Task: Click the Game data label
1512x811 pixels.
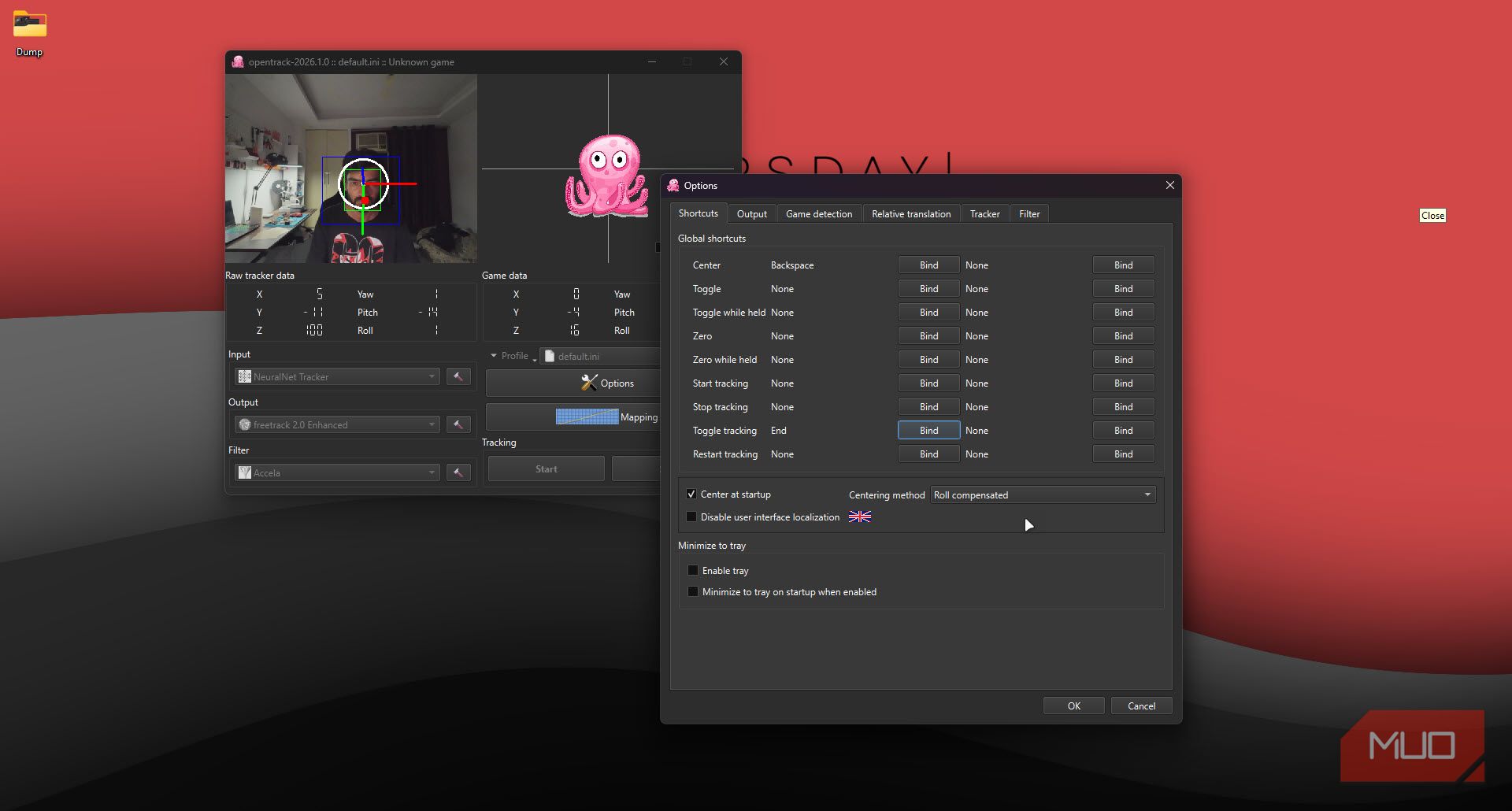Action: tap(504, 276)
